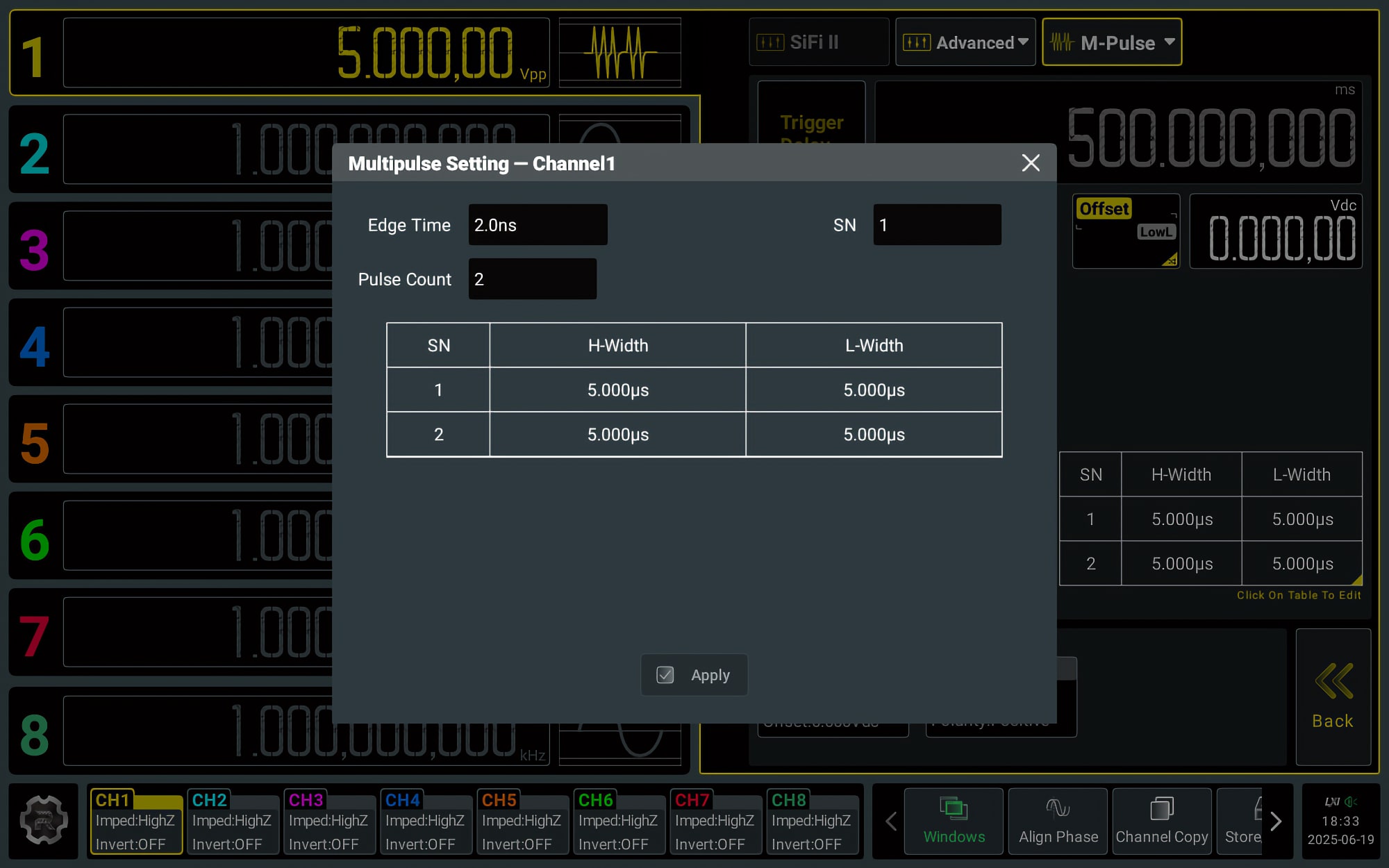The width and height of the screenshot is (1389, 868).
Task: Select channel 3 number label
Action: coord(35,250)
